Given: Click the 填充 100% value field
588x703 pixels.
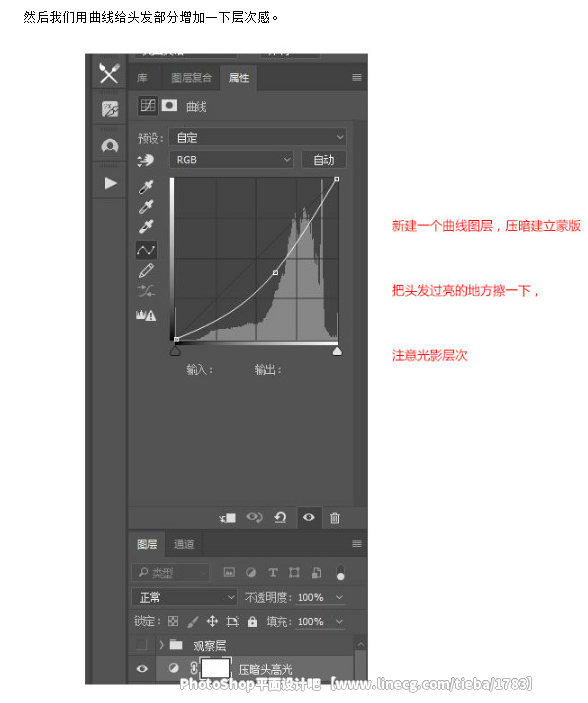Looking at the screenshot, I should 310,621.
